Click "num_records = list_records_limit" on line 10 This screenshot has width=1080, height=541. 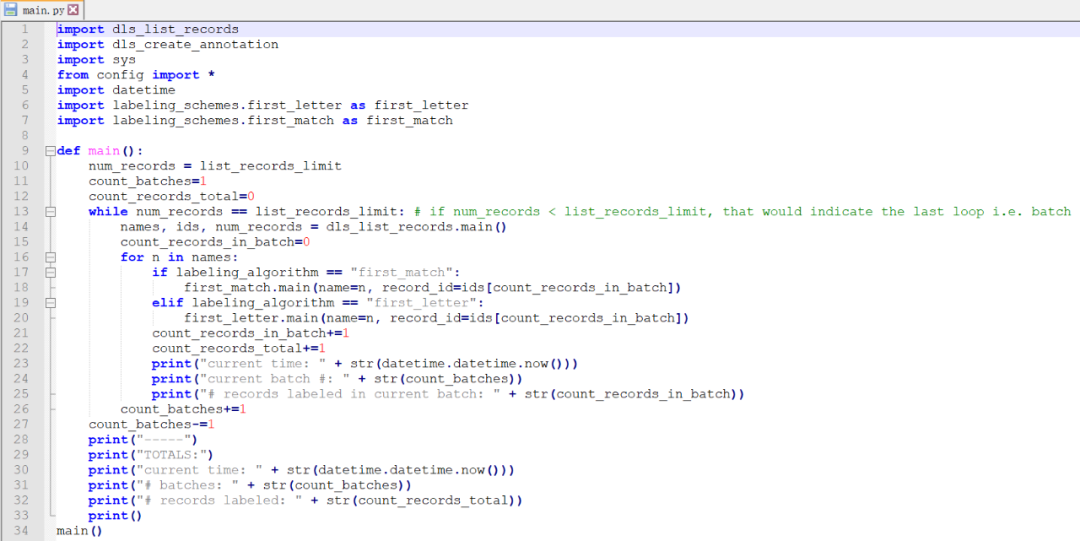(x=215, y=166)
